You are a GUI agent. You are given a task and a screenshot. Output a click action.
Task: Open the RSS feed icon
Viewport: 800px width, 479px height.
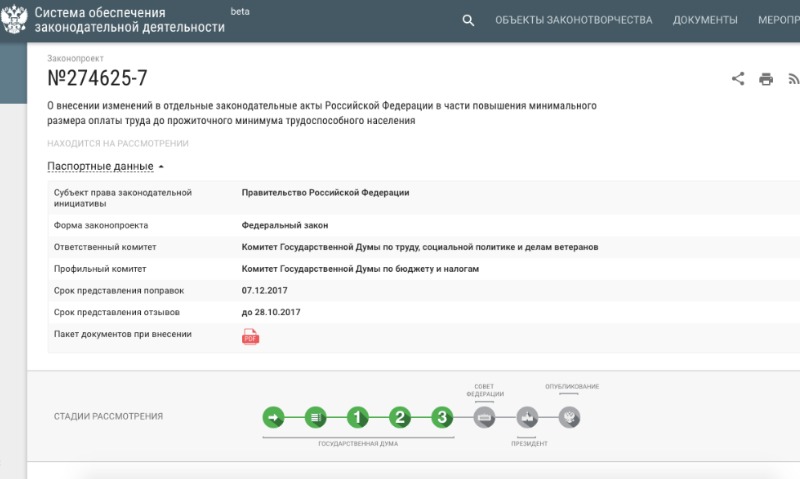(793, 79)
